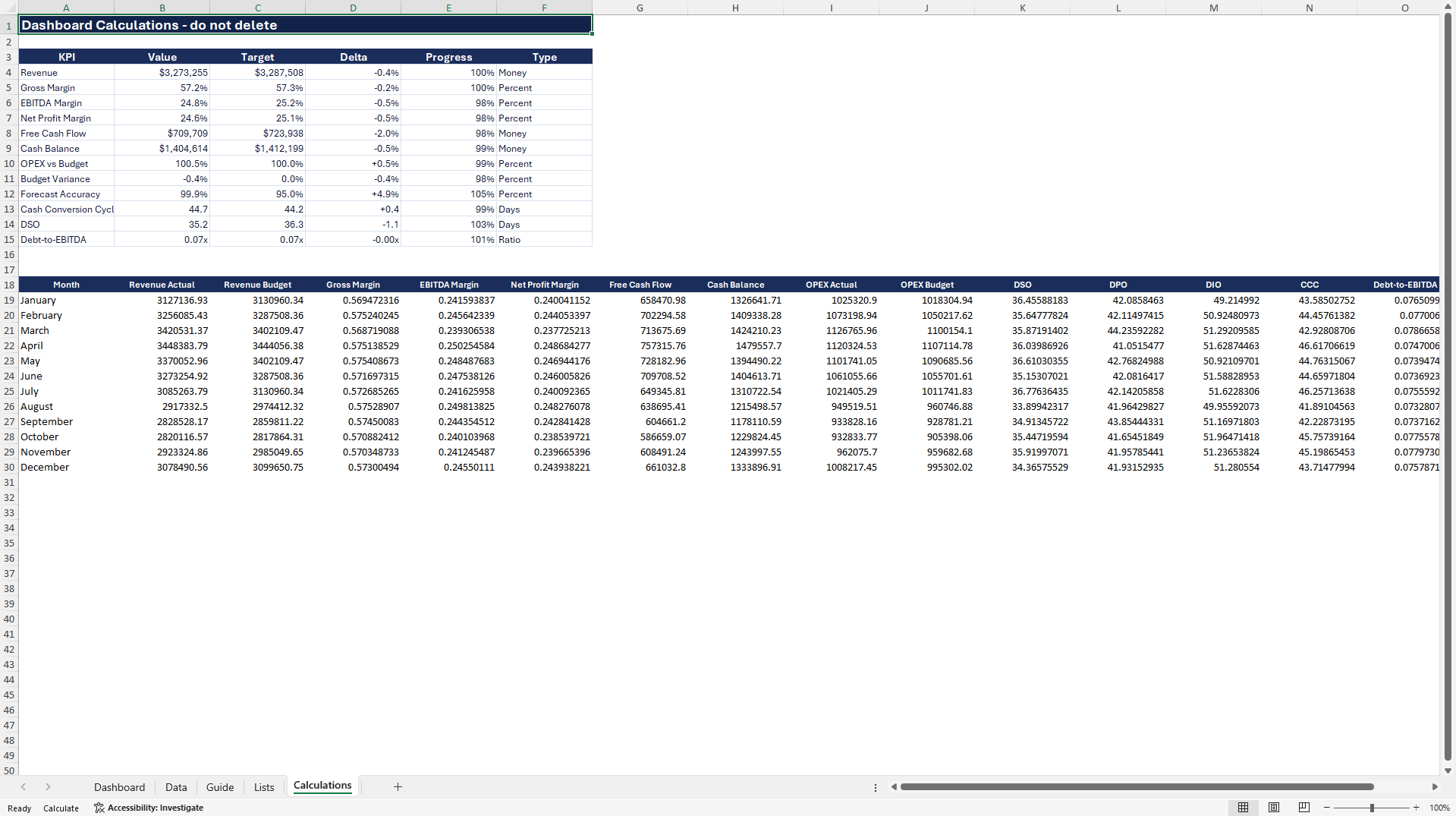Screen dimensions: 1456x816
Task: Open the Guide sheet tab
Action: 220,787
